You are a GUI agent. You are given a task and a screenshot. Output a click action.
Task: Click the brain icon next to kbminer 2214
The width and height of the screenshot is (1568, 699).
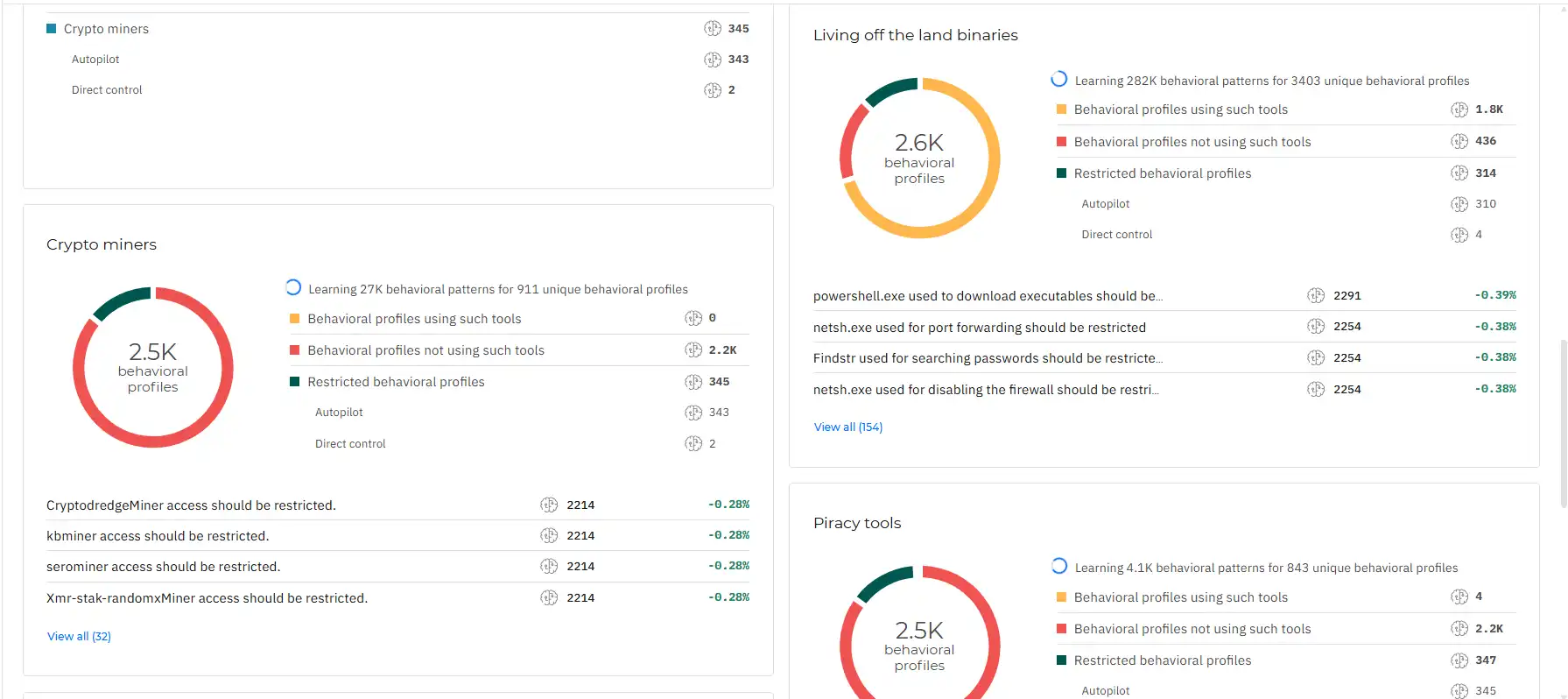point(549,535)
